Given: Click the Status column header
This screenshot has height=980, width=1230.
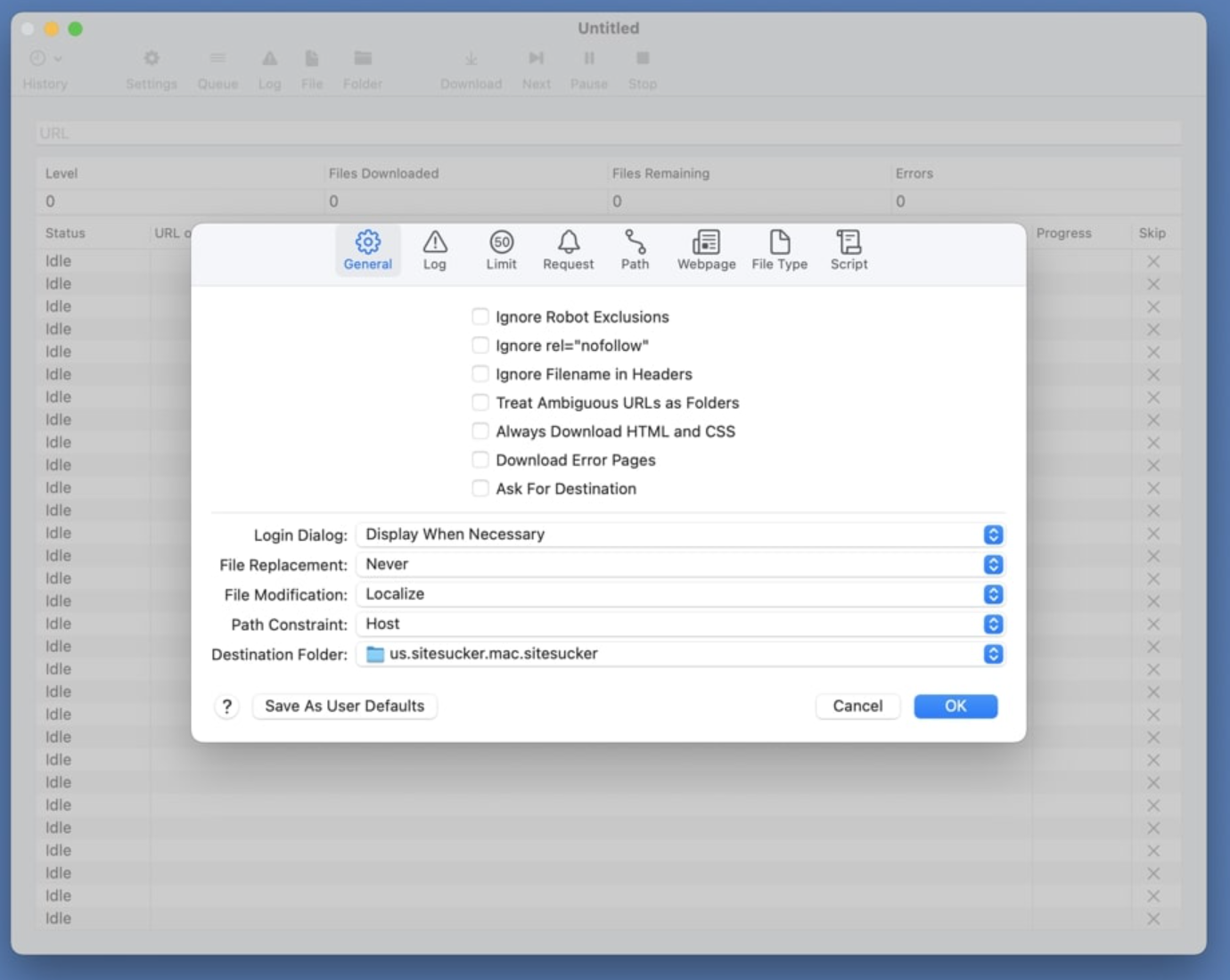Looking at the screenshot, I should coord(65,233).
